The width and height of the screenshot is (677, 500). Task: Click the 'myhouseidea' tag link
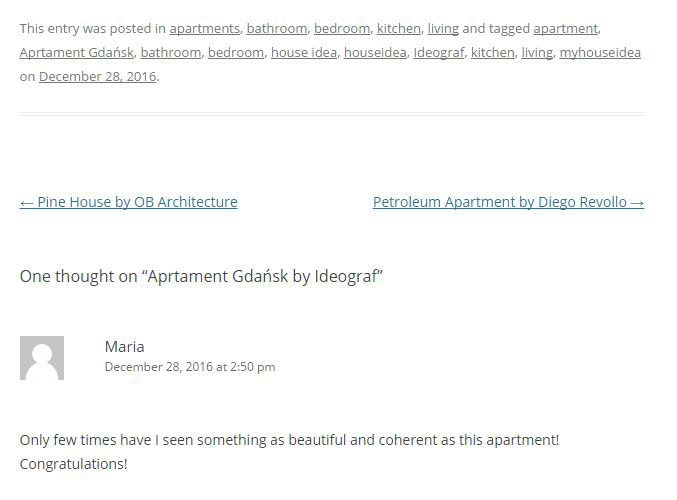600,52
